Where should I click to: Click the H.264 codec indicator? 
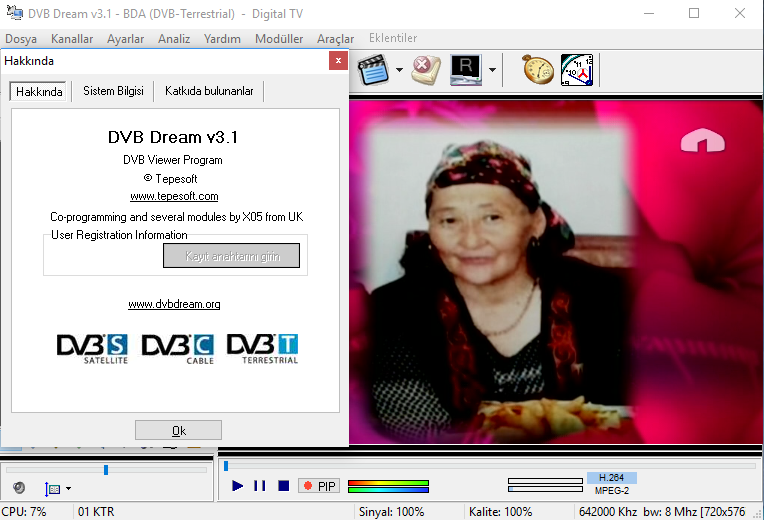(611, 478)
